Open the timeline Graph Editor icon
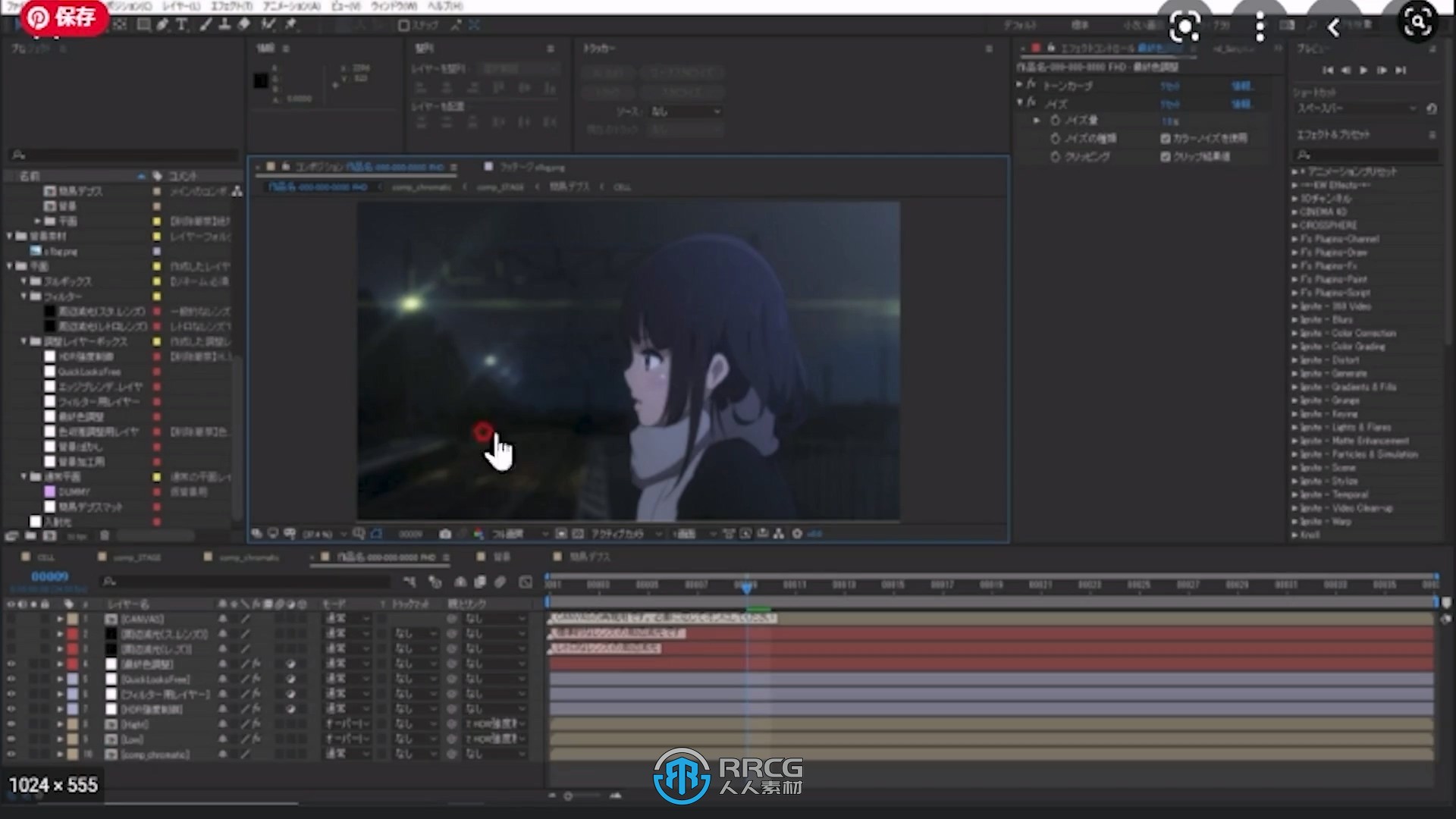 coord(526,582)
